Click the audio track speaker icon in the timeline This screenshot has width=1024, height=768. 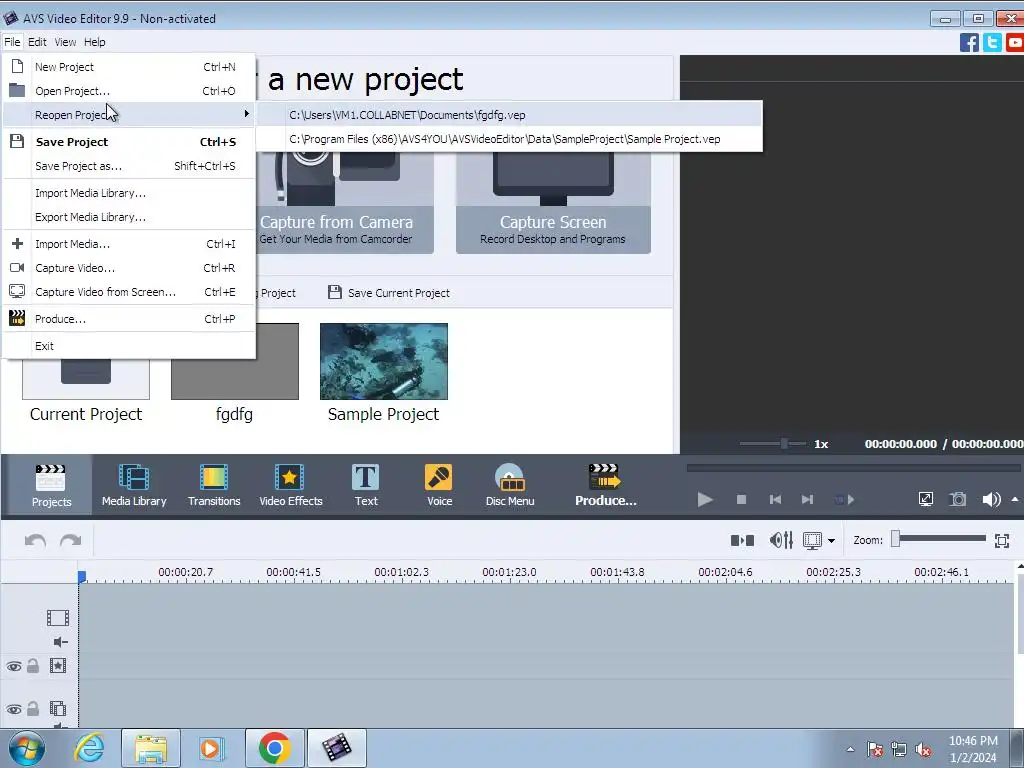pyautogui.click(x=60, y=642)
